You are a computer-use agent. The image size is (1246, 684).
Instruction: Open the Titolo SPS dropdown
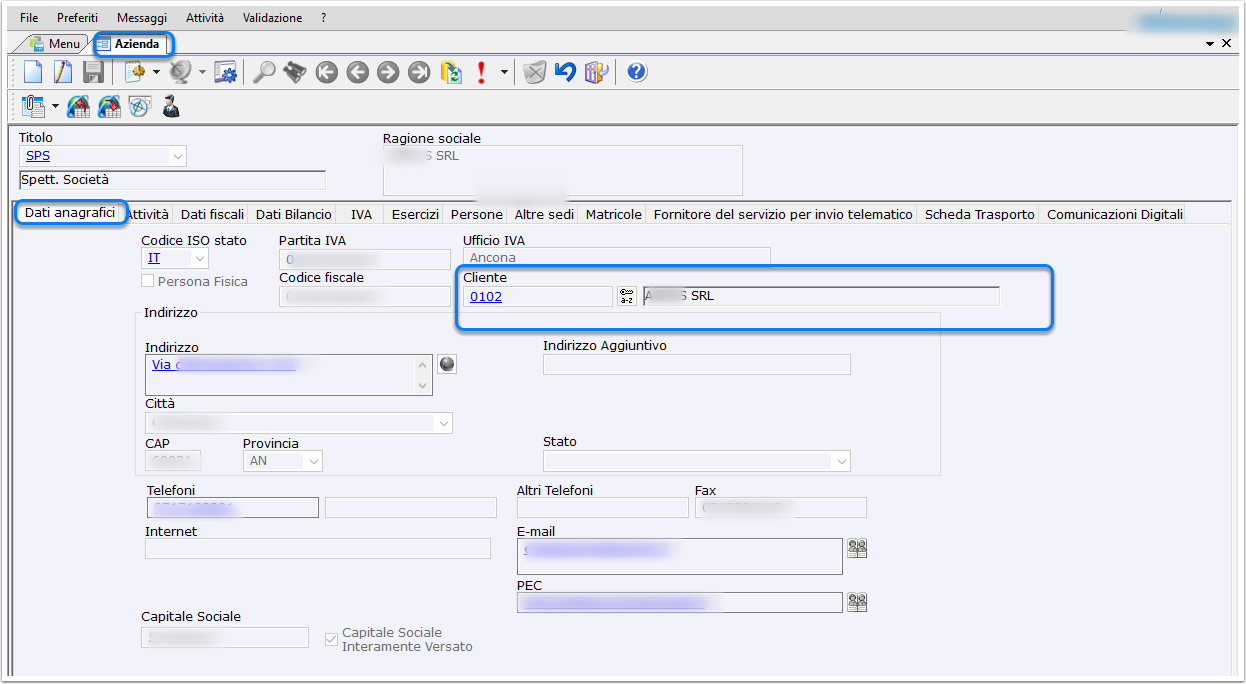[x=178, y=156]
